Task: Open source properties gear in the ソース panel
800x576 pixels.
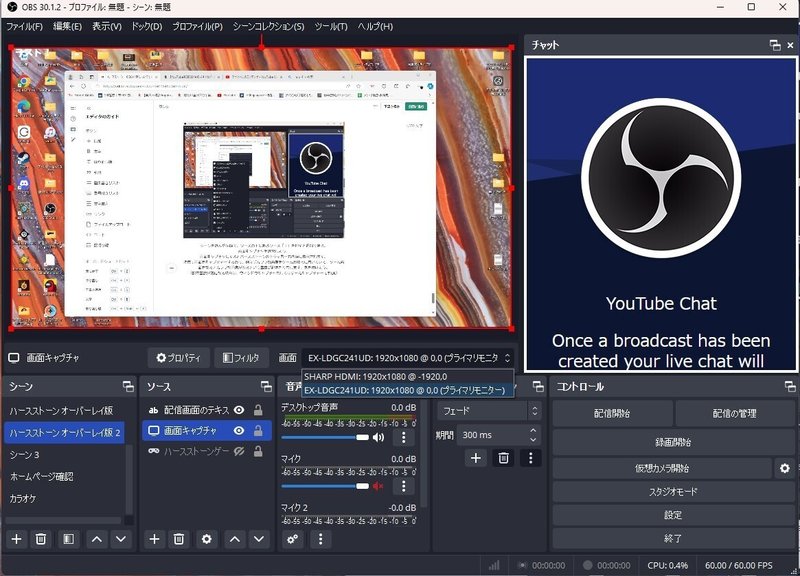Action: click(x=206, y=539)
